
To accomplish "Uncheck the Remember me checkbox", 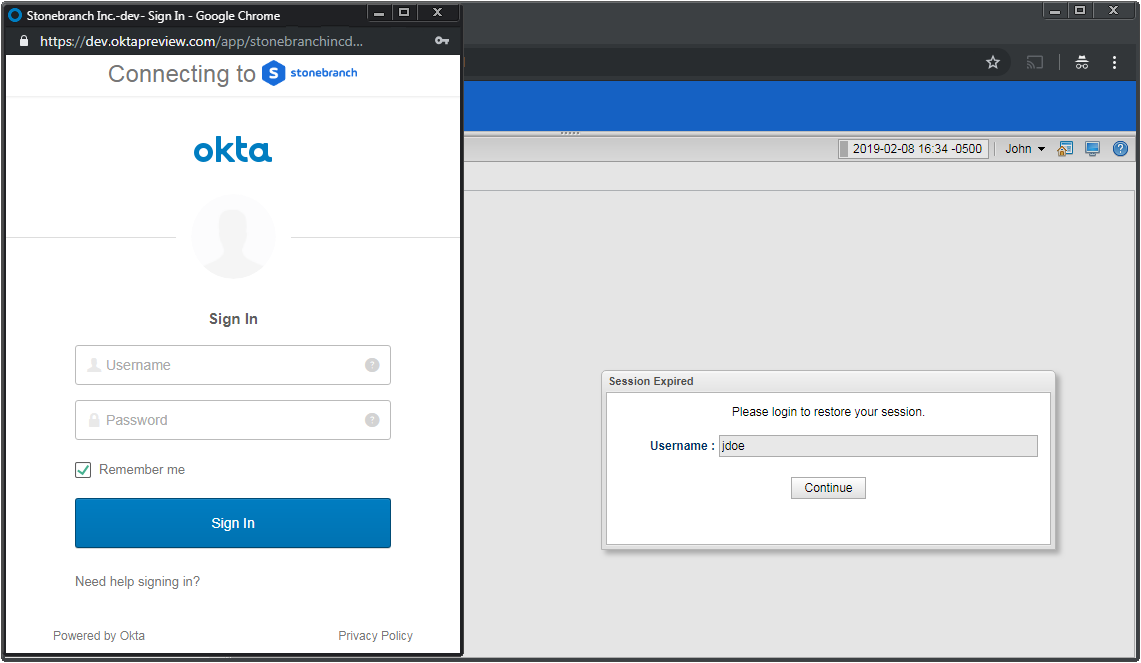I will [x=83, y=470].
